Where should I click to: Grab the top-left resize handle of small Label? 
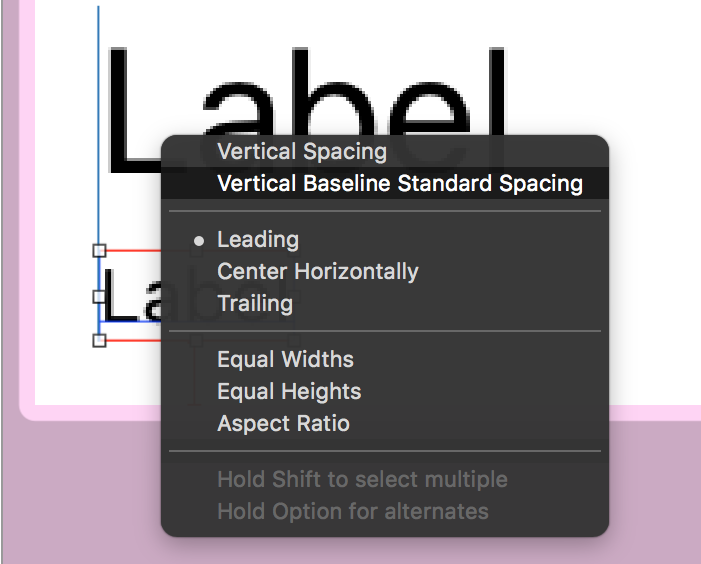coord(99,250)
